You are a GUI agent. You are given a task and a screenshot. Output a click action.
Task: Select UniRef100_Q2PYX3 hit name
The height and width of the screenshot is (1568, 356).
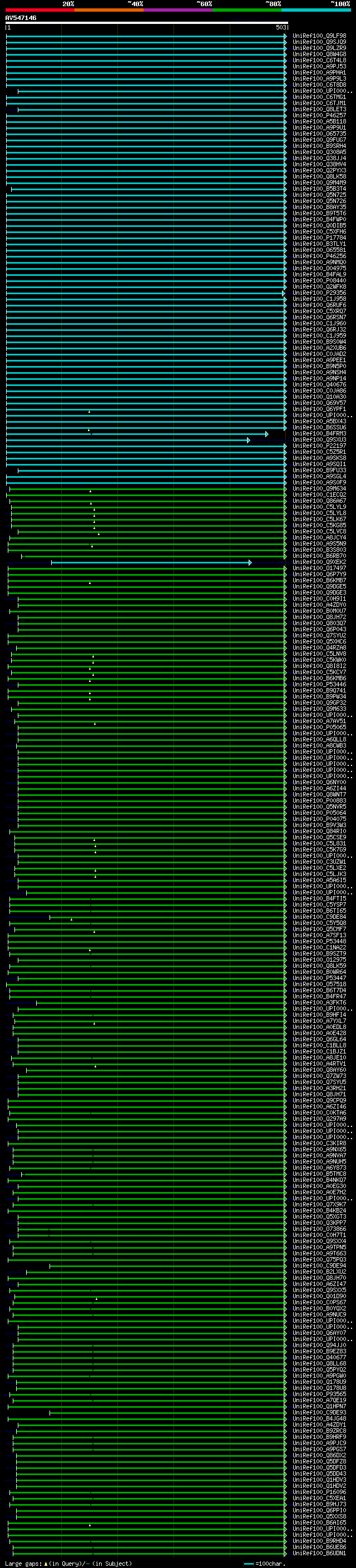pos(319,170)
